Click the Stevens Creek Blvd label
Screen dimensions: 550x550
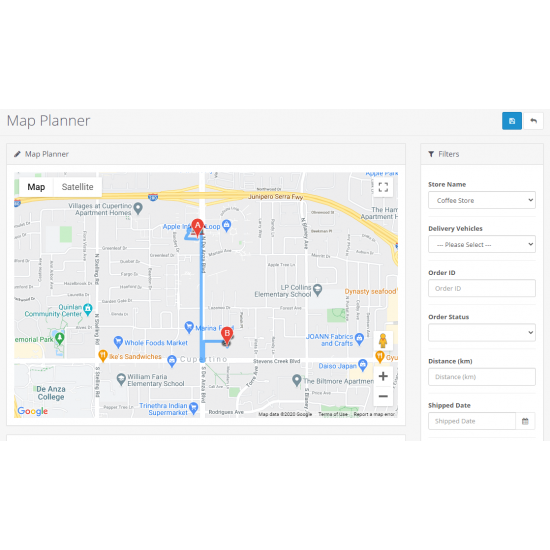276,361
